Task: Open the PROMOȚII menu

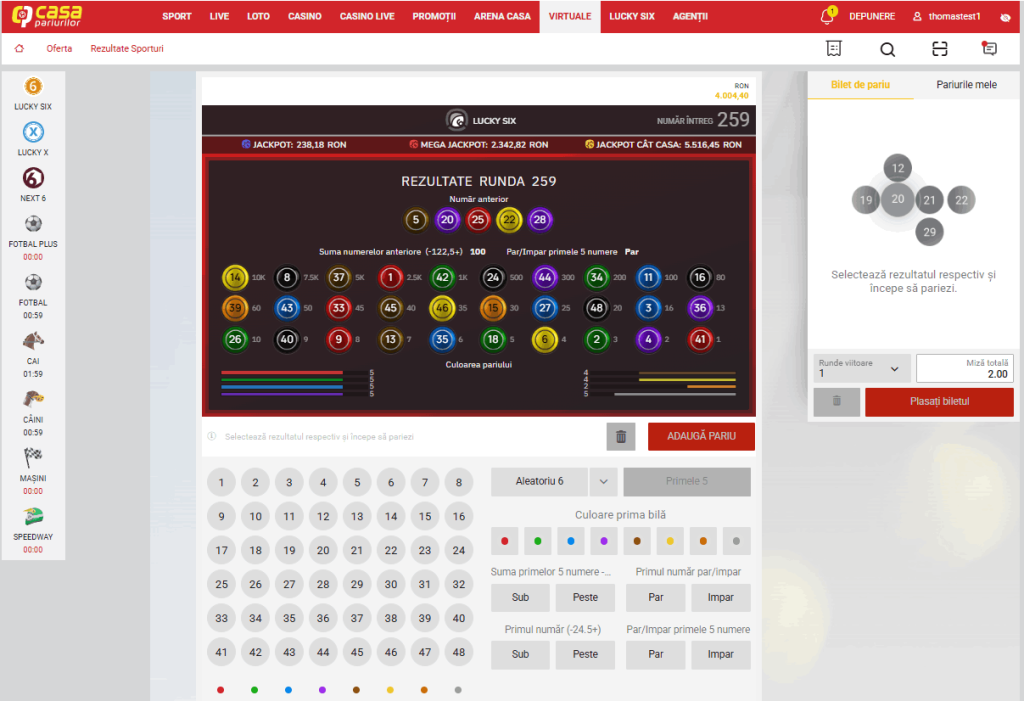Action: pyautogui.click(x=434, y=16)
